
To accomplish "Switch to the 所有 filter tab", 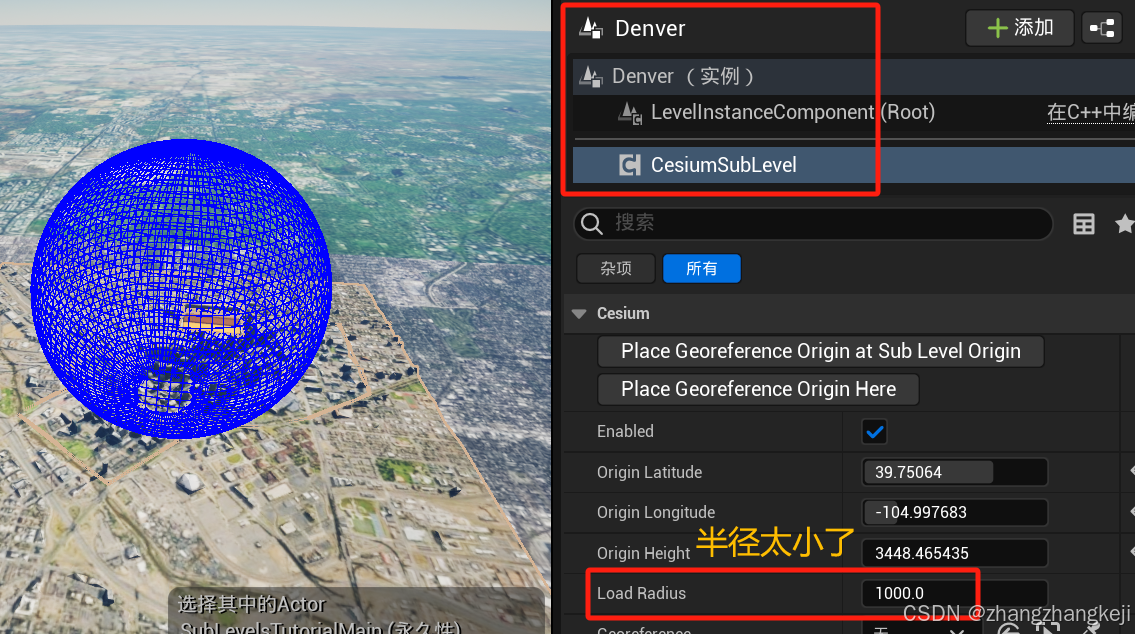I will coord(701,269).
